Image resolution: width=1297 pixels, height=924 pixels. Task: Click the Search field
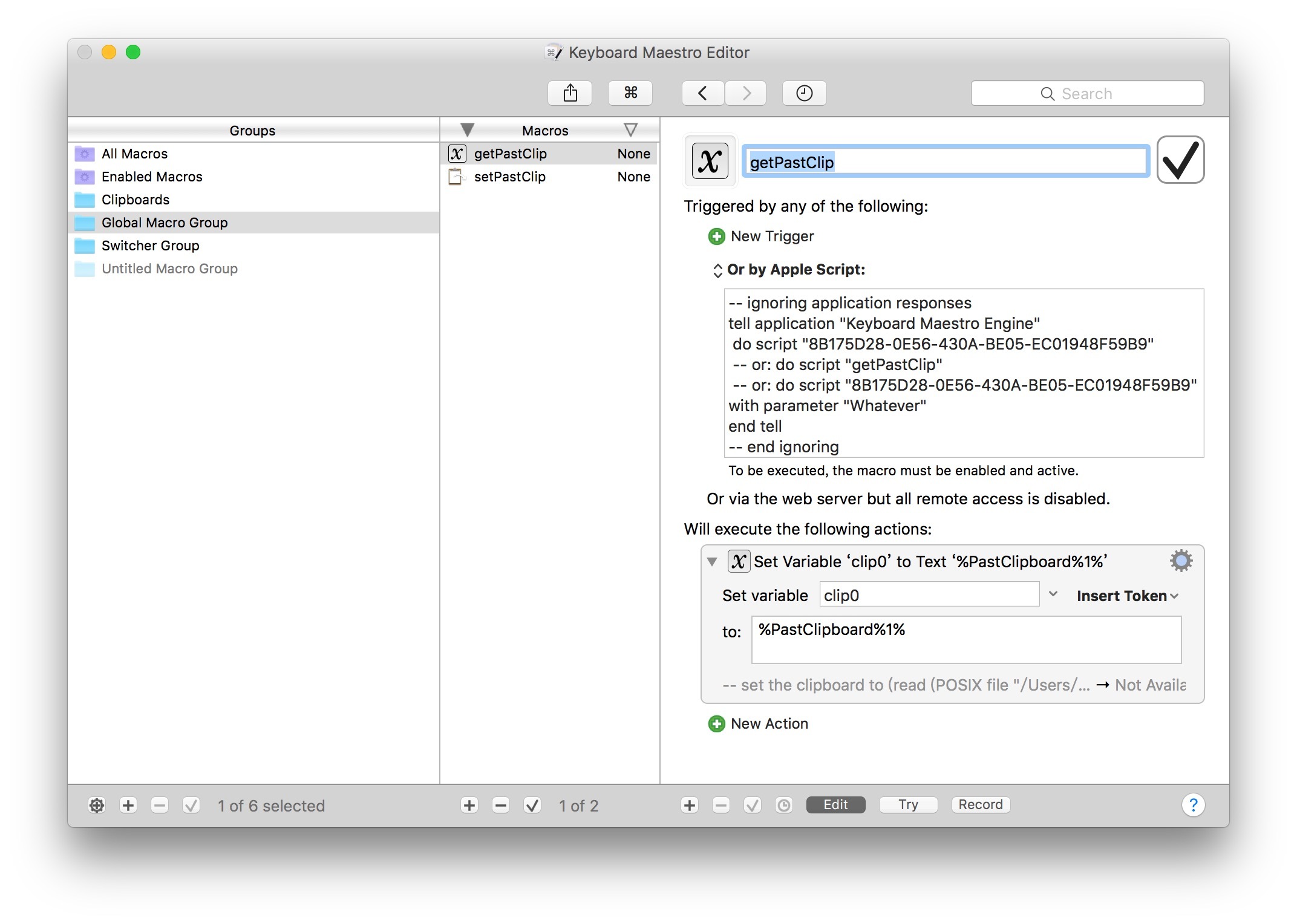[1087, 93]
